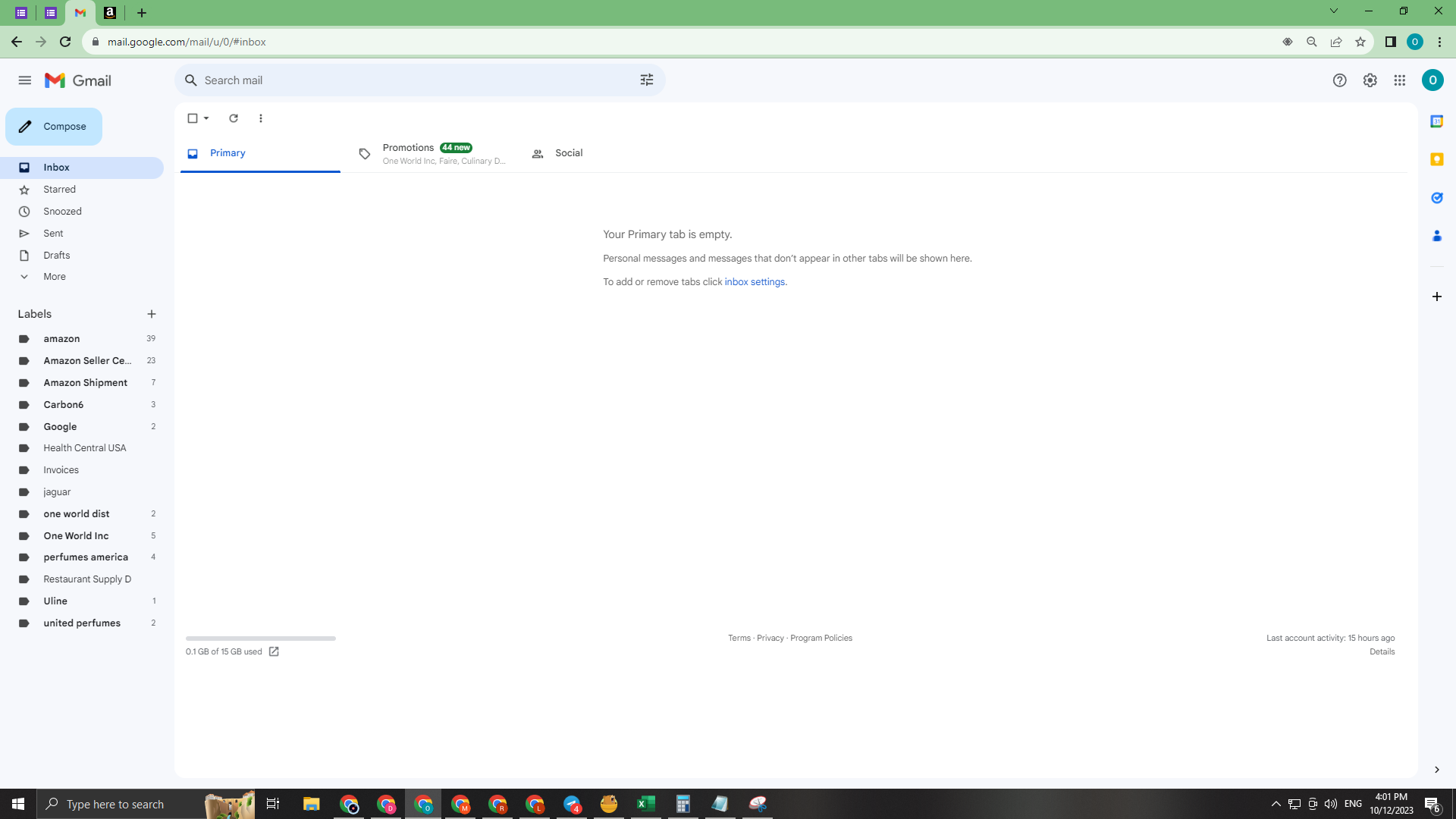
Task: Open Google Contacts side panel
Action: point(1437,237)
